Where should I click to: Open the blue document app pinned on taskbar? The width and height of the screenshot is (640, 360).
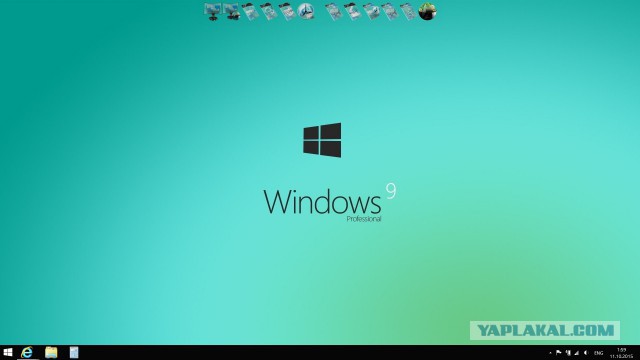point(74,352)
